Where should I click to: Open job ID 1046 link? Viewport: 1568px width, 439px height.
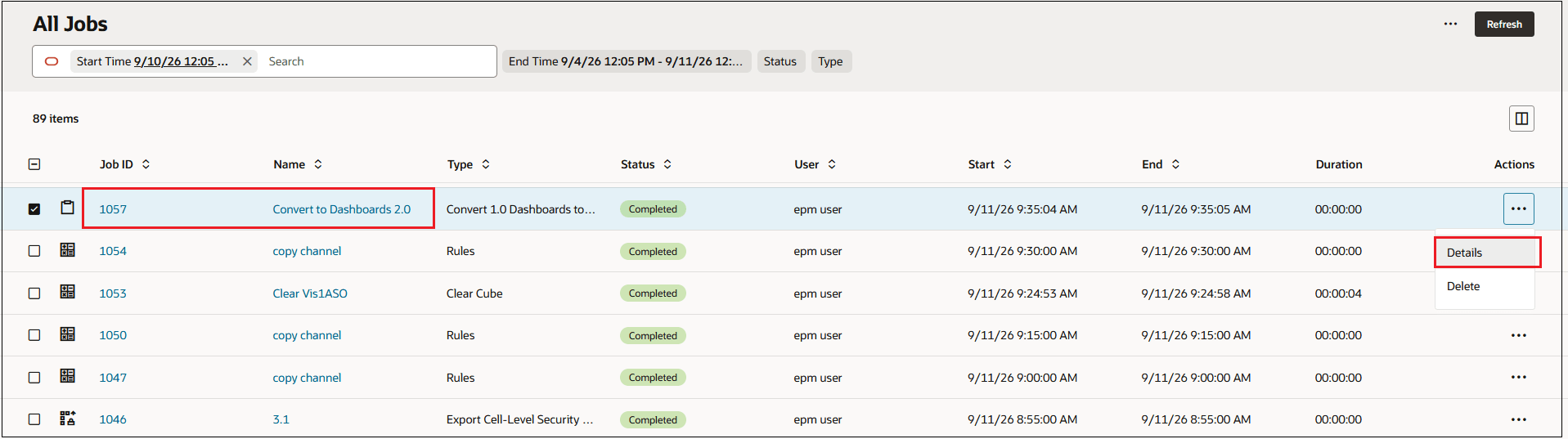[x=113, y=419]
